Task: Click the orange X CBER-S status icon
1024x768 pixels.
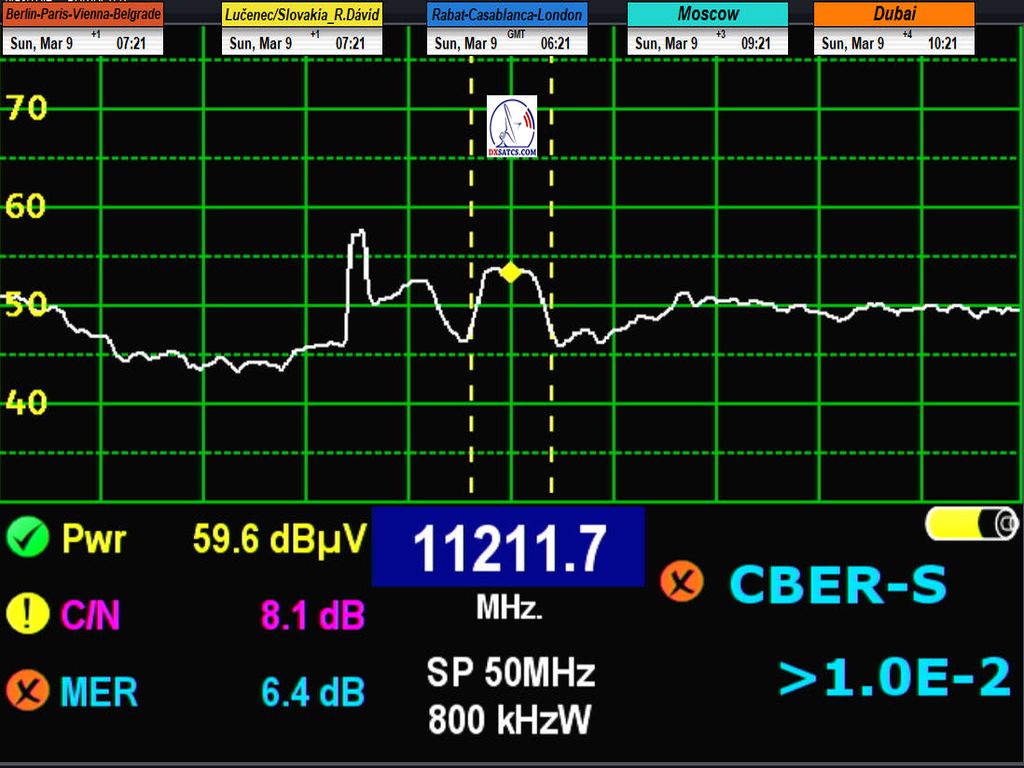Action: pyautogui.click(x=682, y=582)
